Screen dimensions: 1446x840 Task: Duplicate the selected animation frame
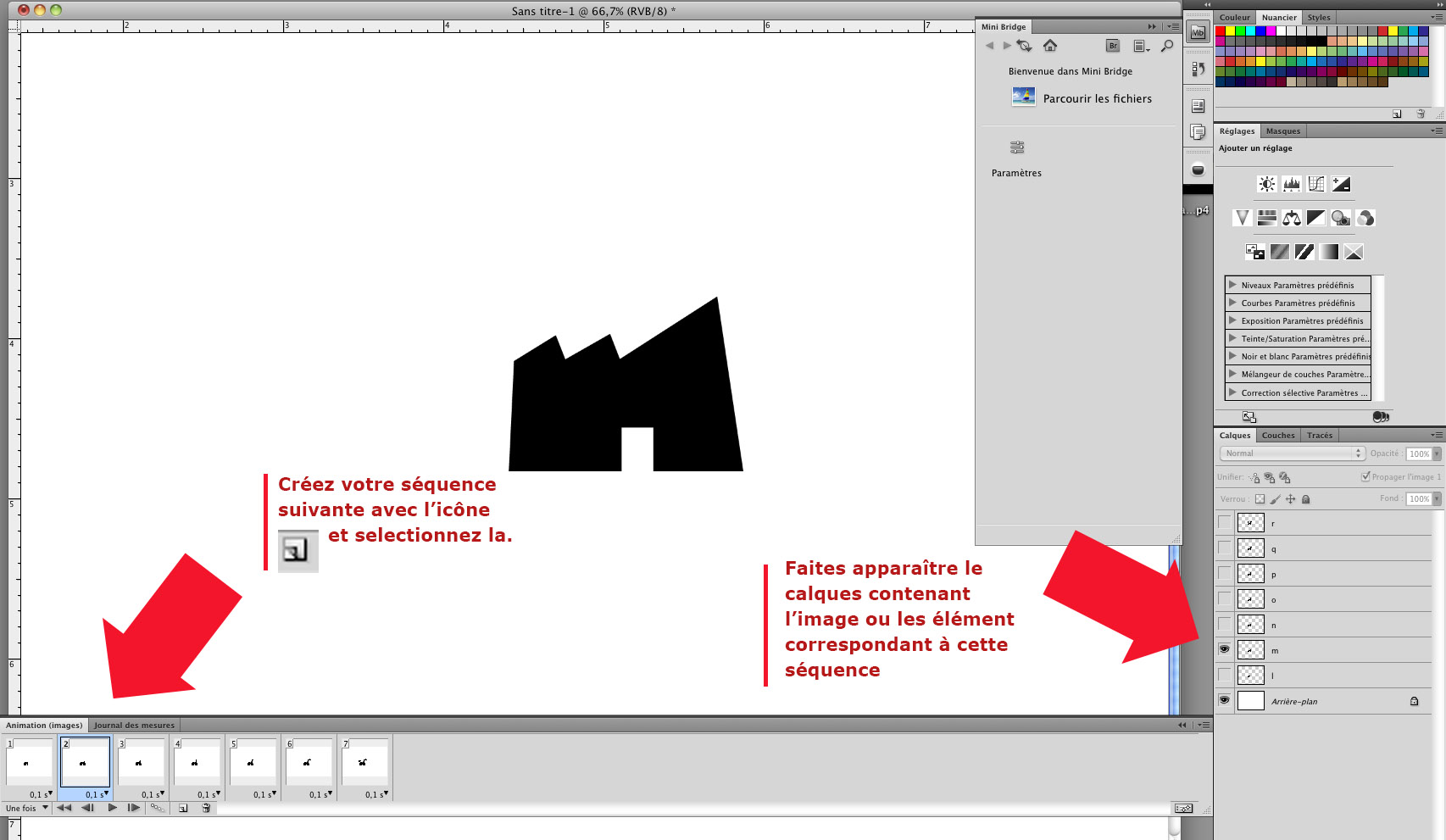click(183, 809)
